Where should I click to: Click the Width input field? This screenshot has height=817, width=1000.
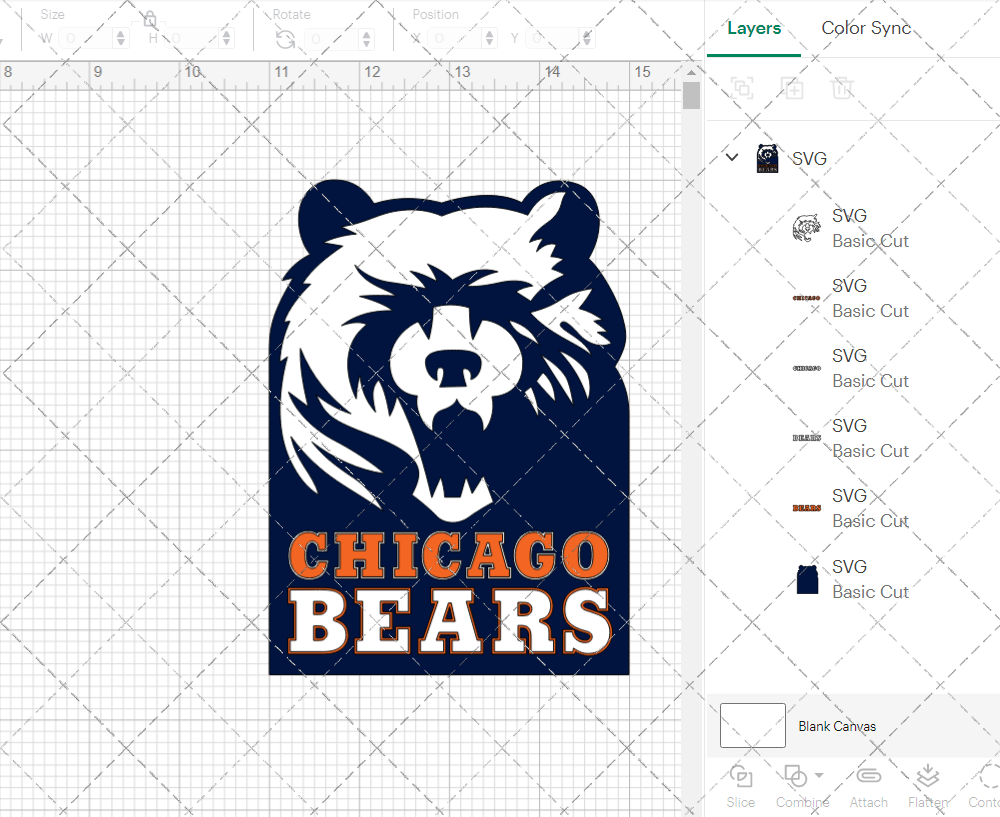(86, 38)
